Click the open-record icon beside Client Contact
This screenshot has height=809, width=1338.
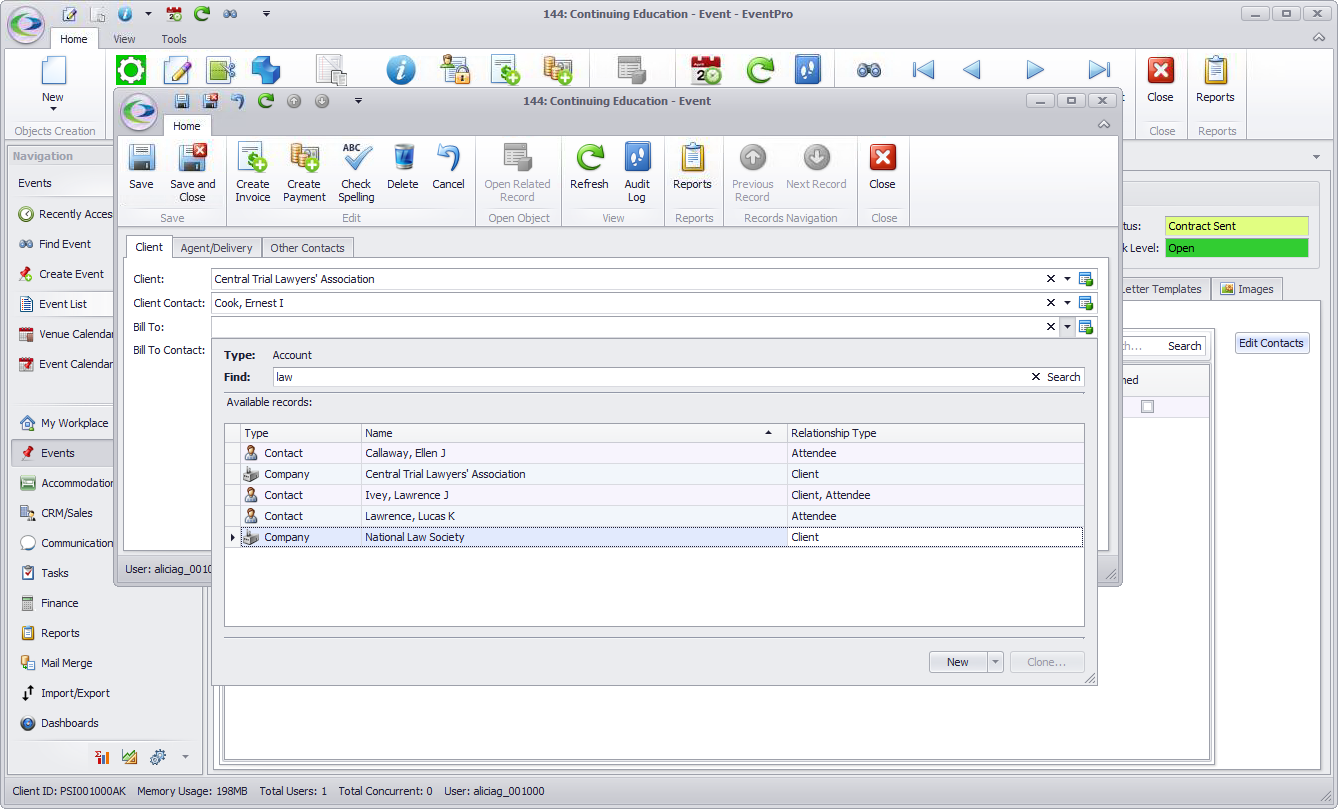[1086, 303]
